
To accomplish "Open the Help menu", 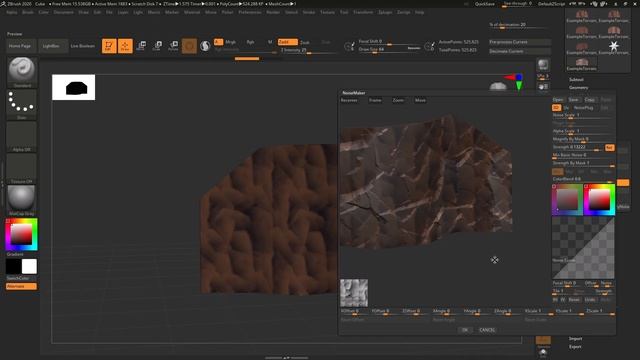I will point(419,12).
